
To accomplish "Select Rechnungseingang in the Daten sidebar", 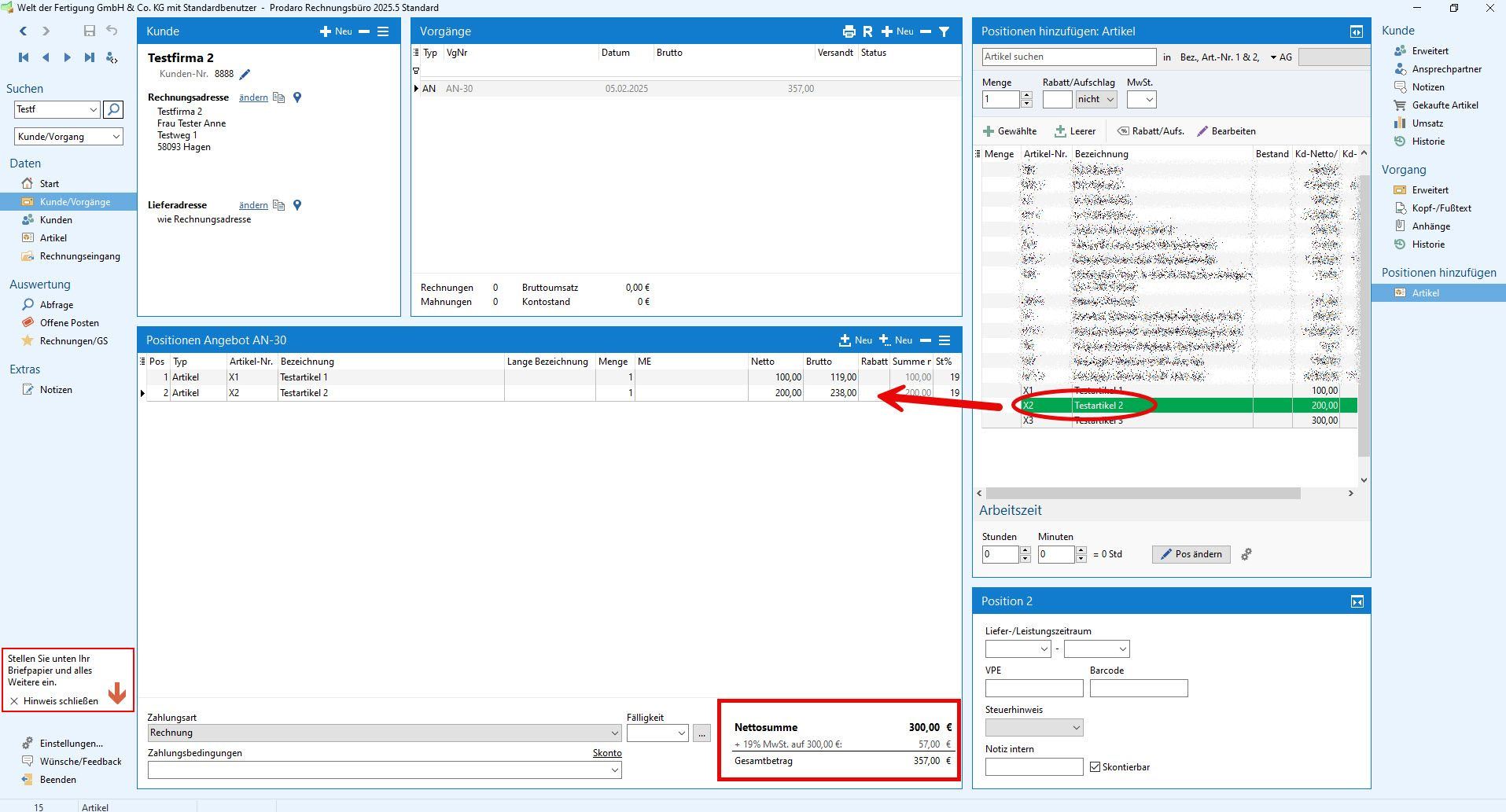I will 79,256.
